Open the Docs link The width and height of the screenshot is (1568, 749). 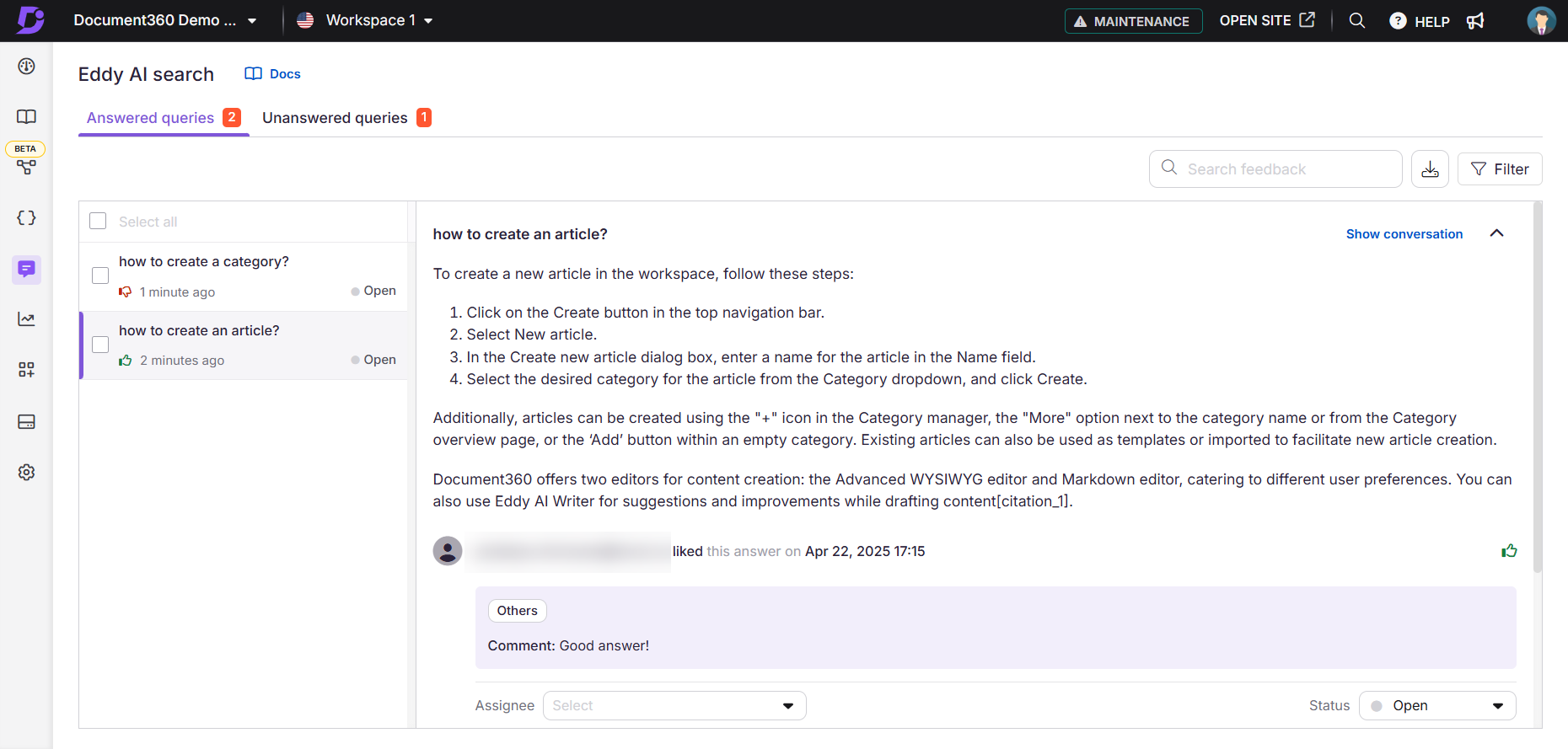[x=272, y=74]
